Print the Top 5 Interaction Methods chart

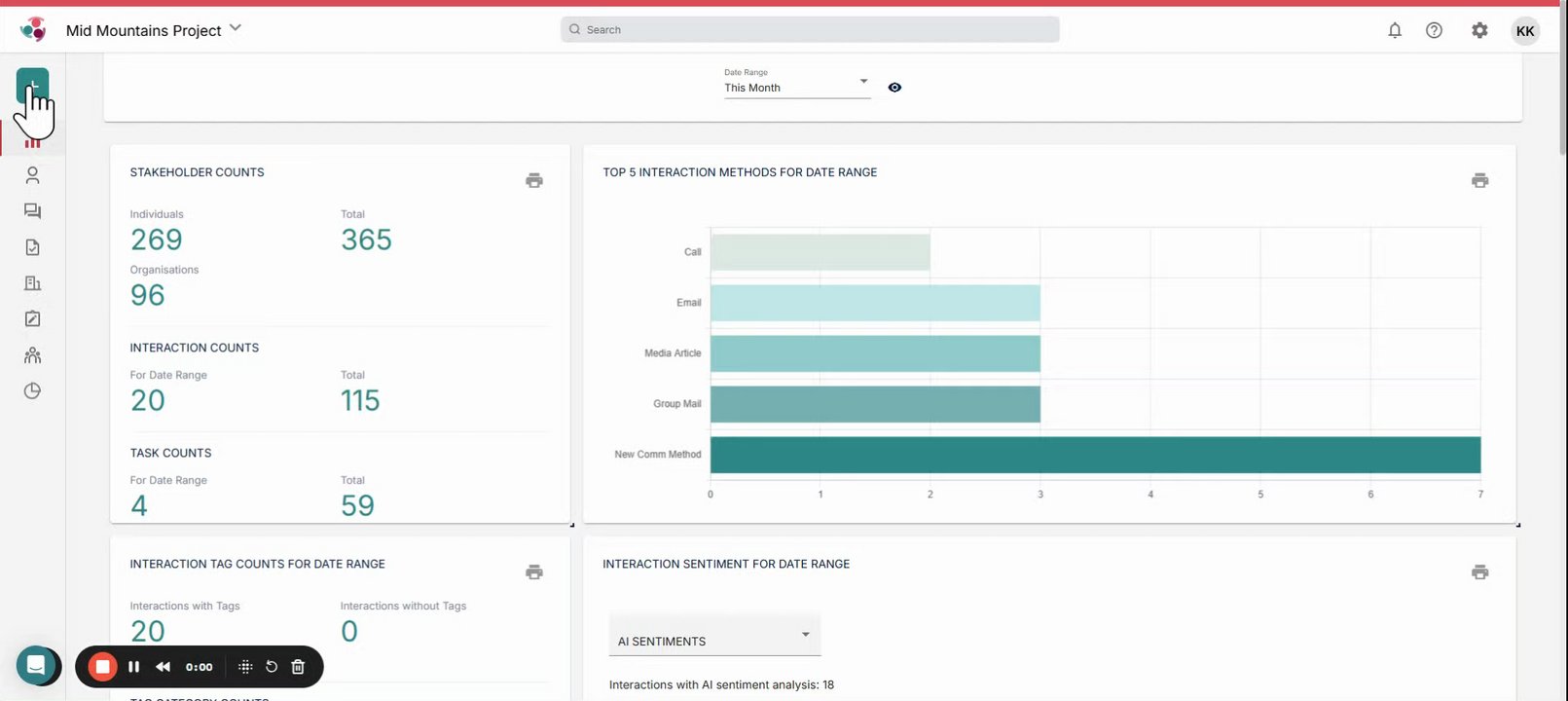1479,180
